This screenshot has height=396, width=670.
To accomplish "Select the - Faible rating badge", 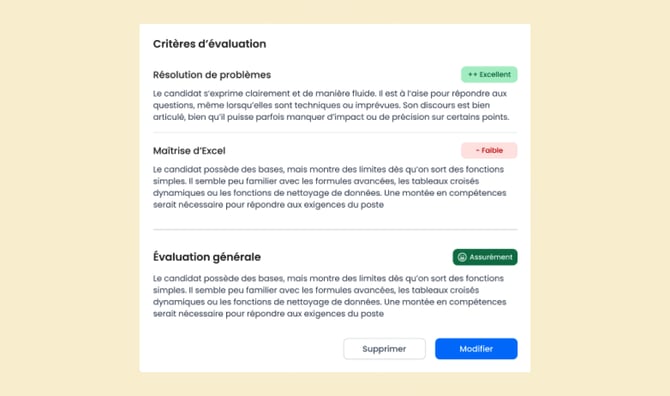I will tap(489, 150).
